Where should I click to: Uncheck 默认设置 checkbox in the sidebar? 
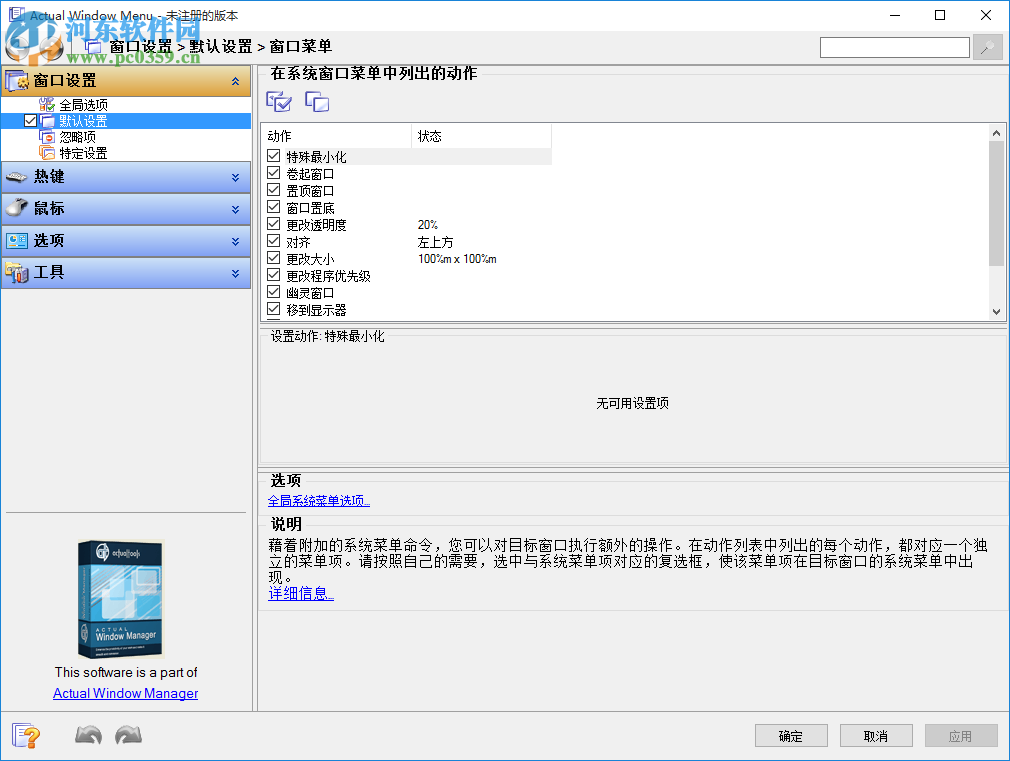[28, 120]
